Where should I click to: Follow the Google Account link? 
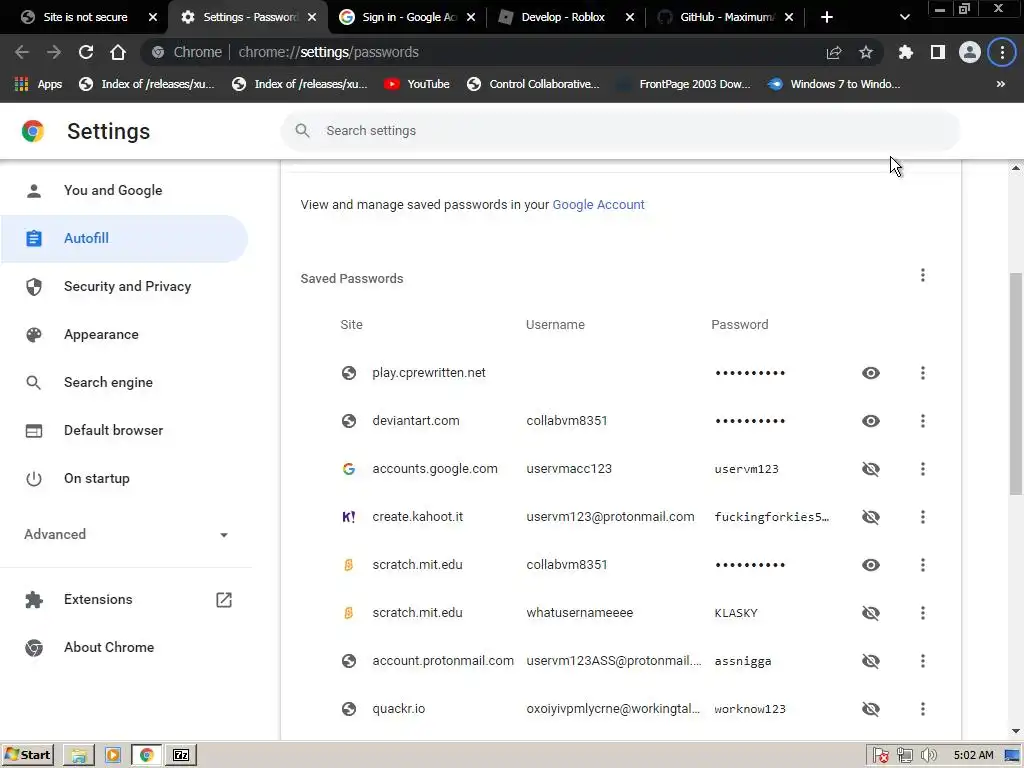[598, 205]
